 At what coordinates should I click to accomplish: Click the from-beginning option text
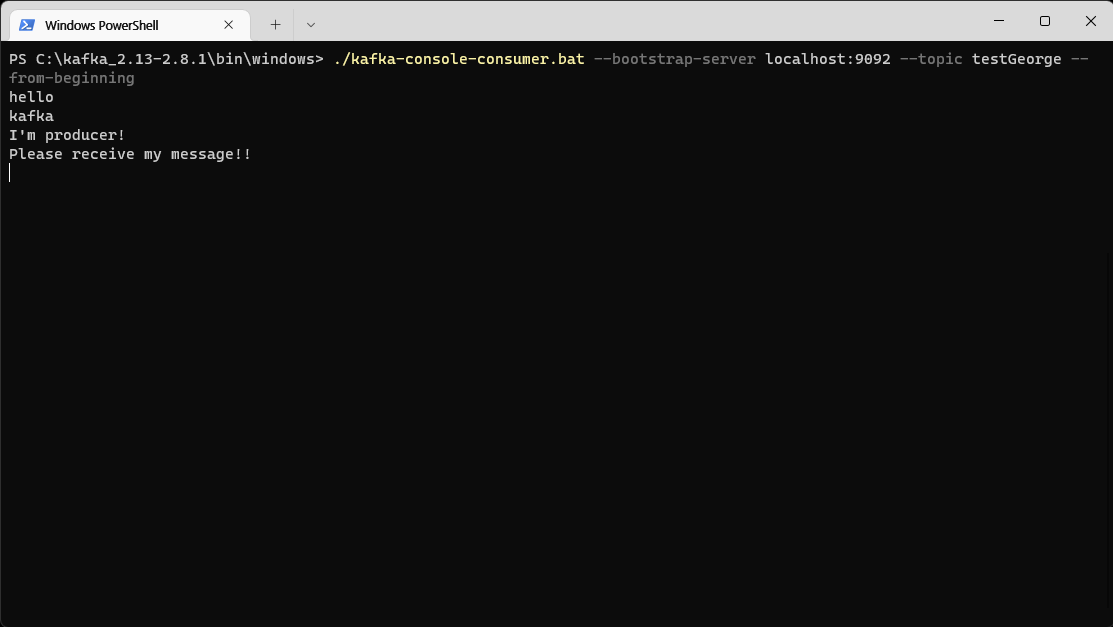coord(72,78)
